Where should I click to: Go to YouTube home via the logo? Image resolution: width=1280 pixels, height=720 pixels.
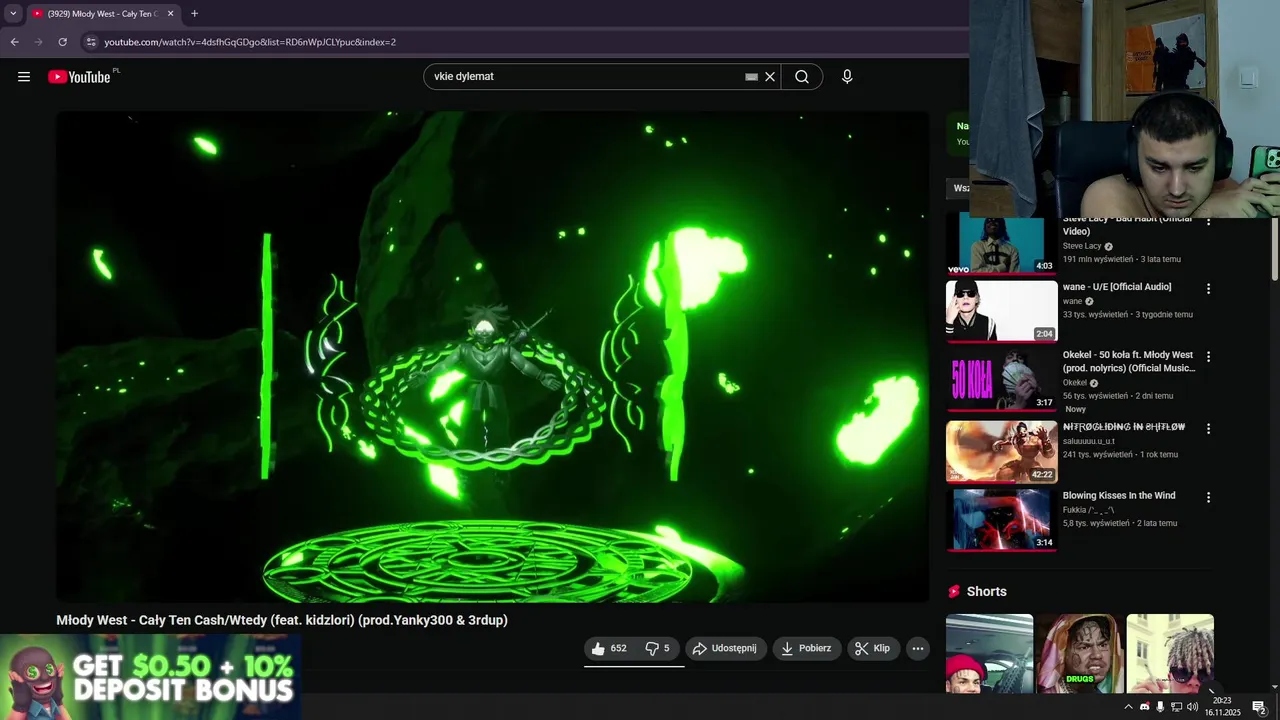coord(79,76)
